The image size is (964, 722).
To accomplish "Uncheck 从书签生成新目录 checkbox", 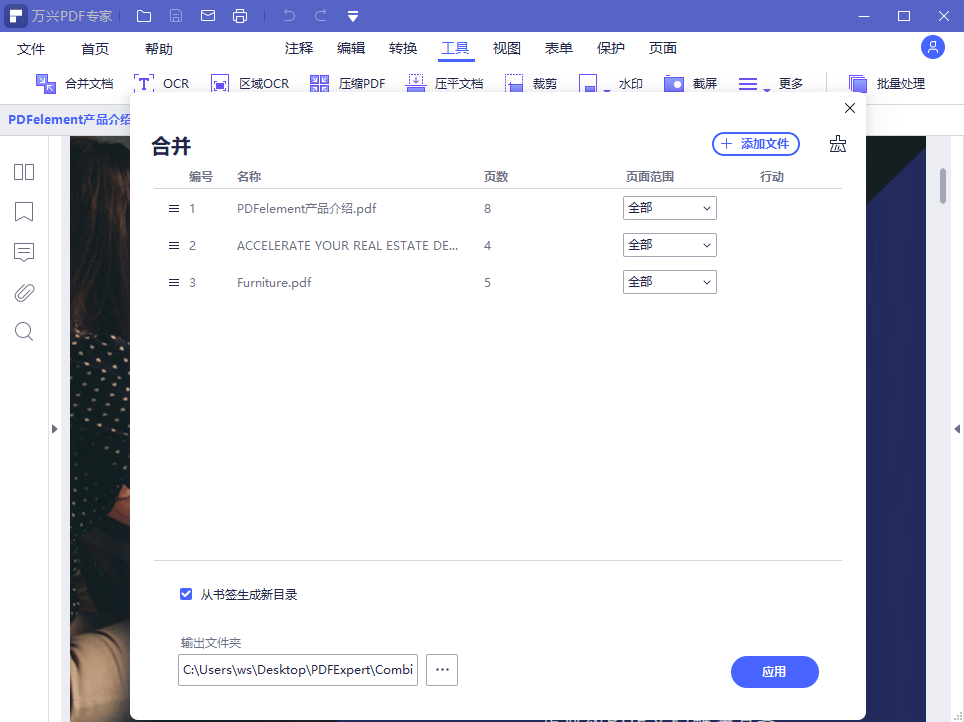I will tap(186, 593).
